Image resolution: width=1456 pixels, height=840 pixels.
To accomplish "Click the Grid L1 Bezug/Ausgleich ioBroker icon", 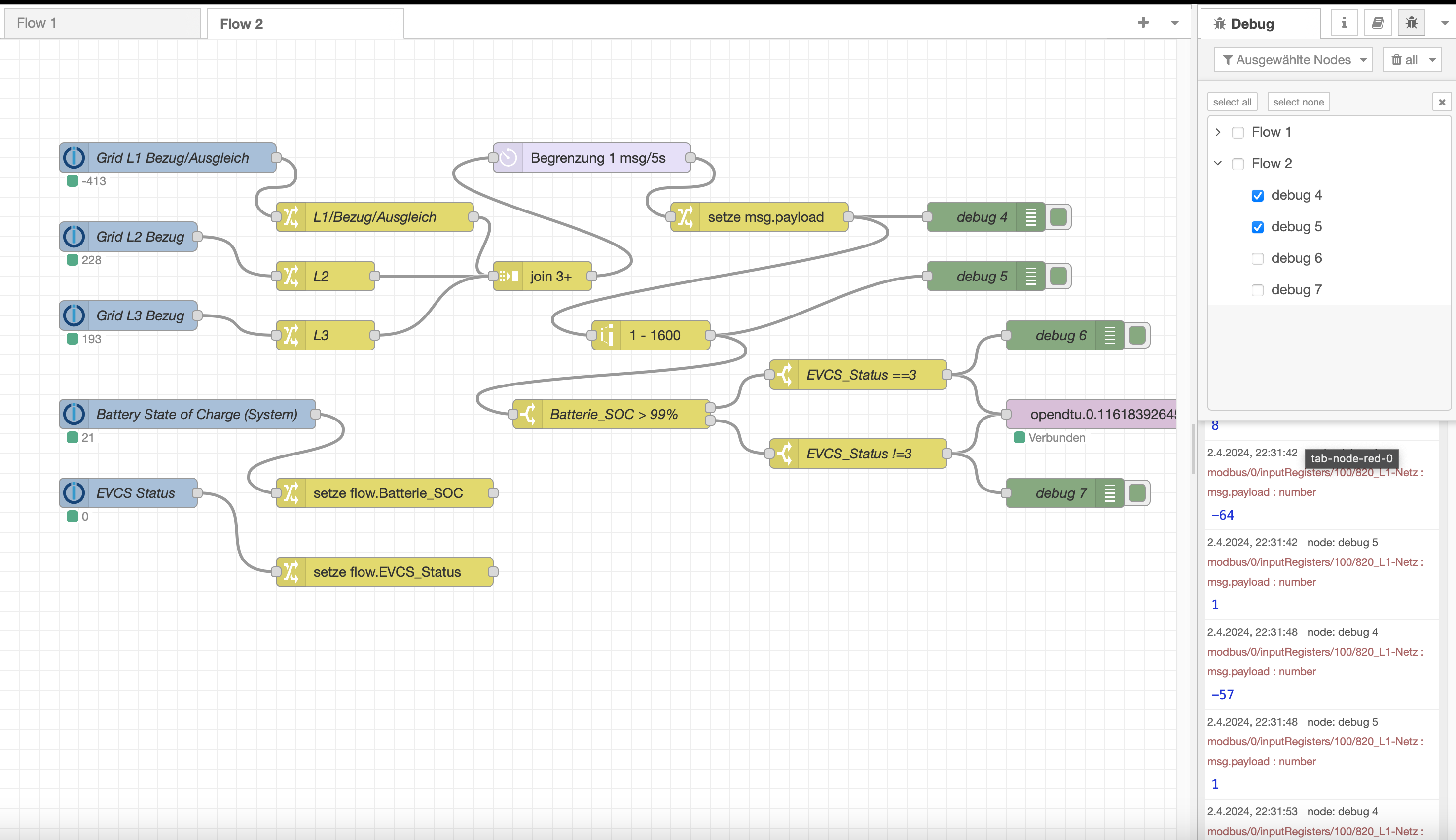I will coord(74,158).
